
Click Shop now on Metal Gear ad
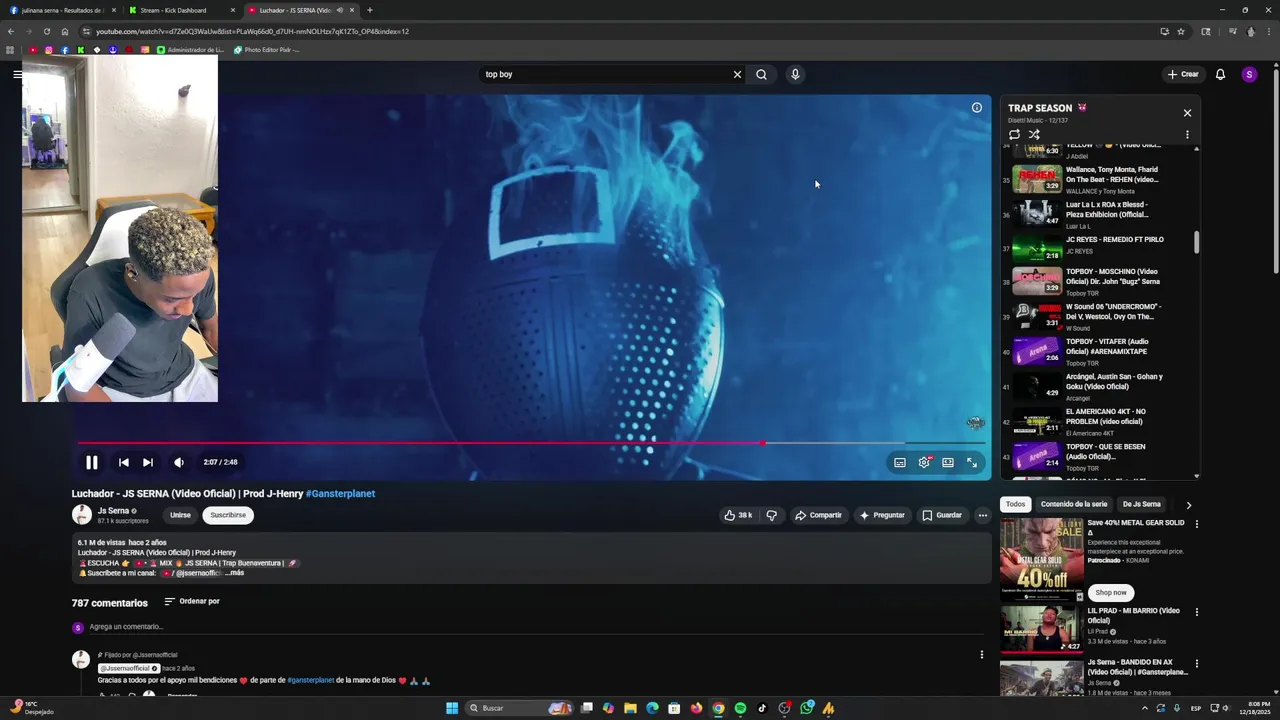1110,592
